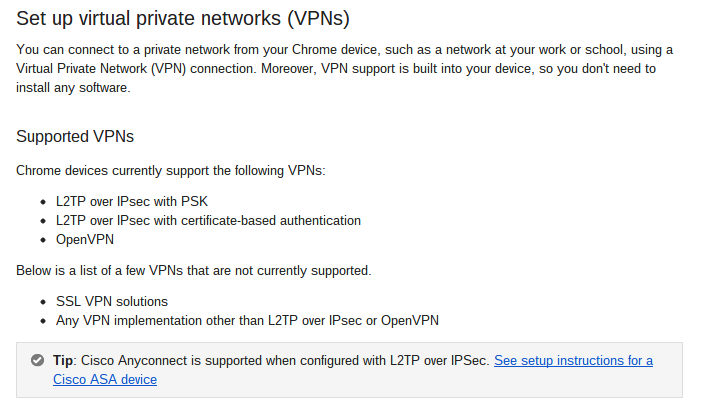Click the "OpenVPN" list item
704x415 pixels.
point(86,240)
